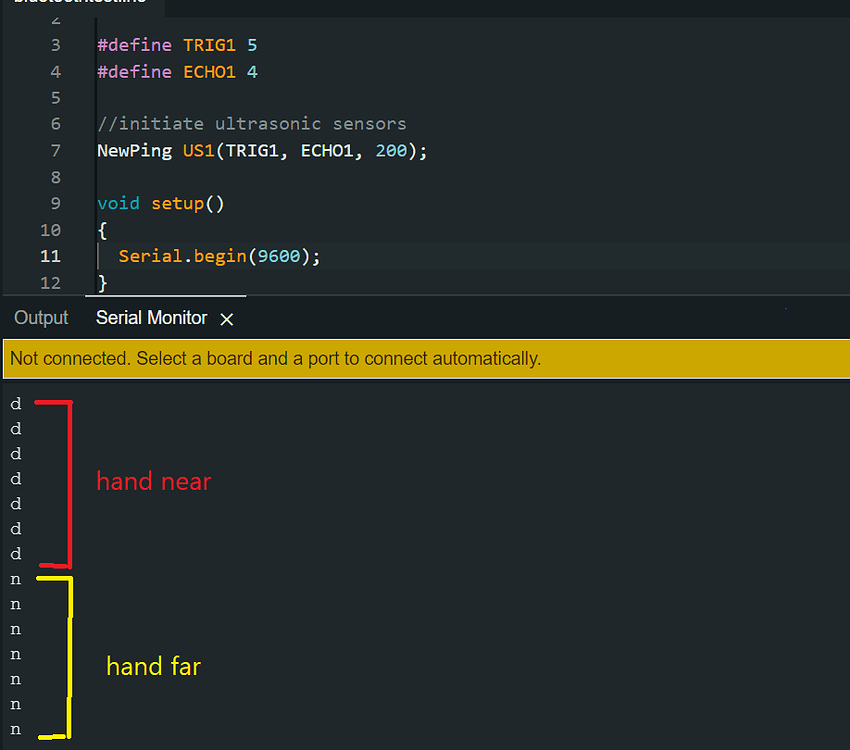Close the Serial Monitor tab
850x750 pixels.
pos(227,319)
